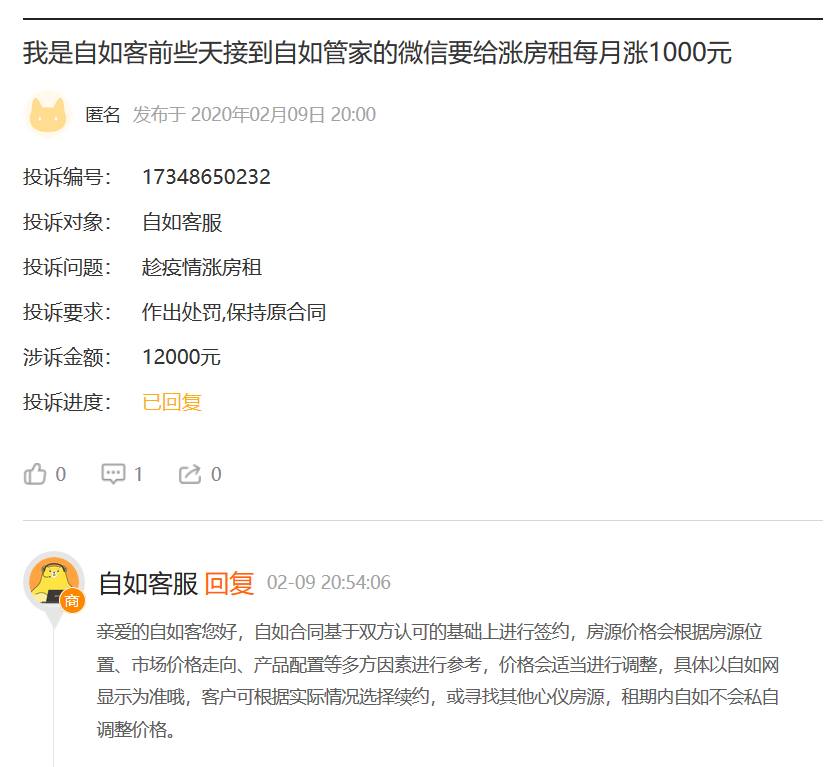
Task: Open complaint title about 涨1000元
Action: pyautogui.click(x=377, y=53)
